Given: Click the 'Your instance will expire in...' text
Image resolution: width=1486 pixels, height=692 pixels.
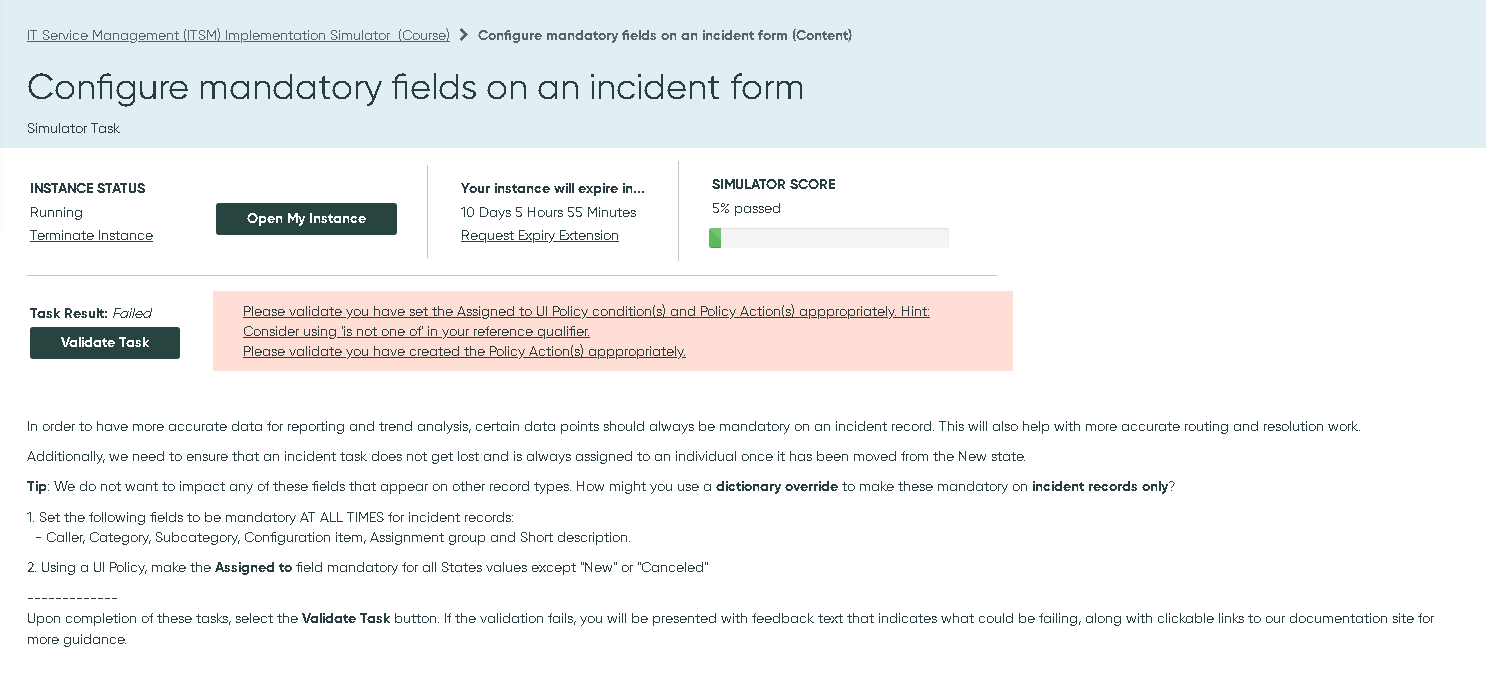Looking at the screenshot, I should [x=553, y=188].
